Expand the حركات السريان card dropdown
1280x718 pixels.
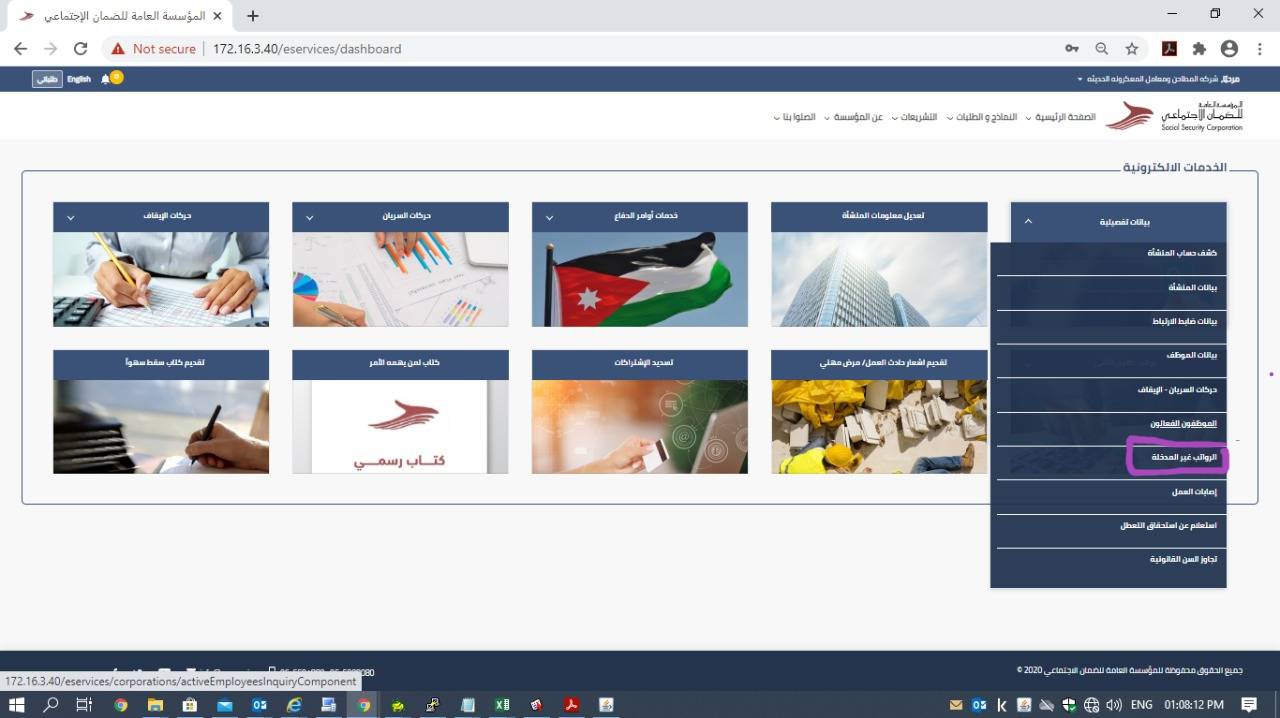click(309, 217)
